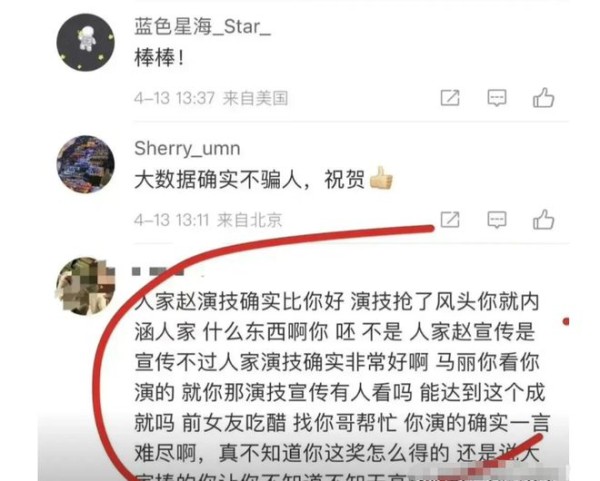Reply to Sherry_umn's comment
The image size is (600, 481).
coord(497,220)
